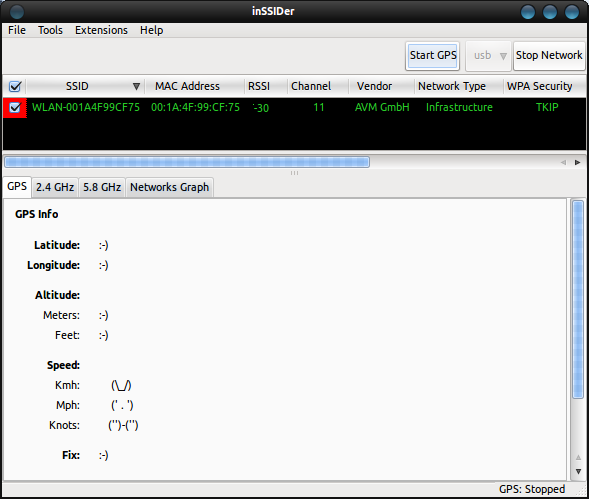The width and height of the screenshot is (589, 499).
Task: Click the window resize grip at bottom right
Action: tap(581, 491)
